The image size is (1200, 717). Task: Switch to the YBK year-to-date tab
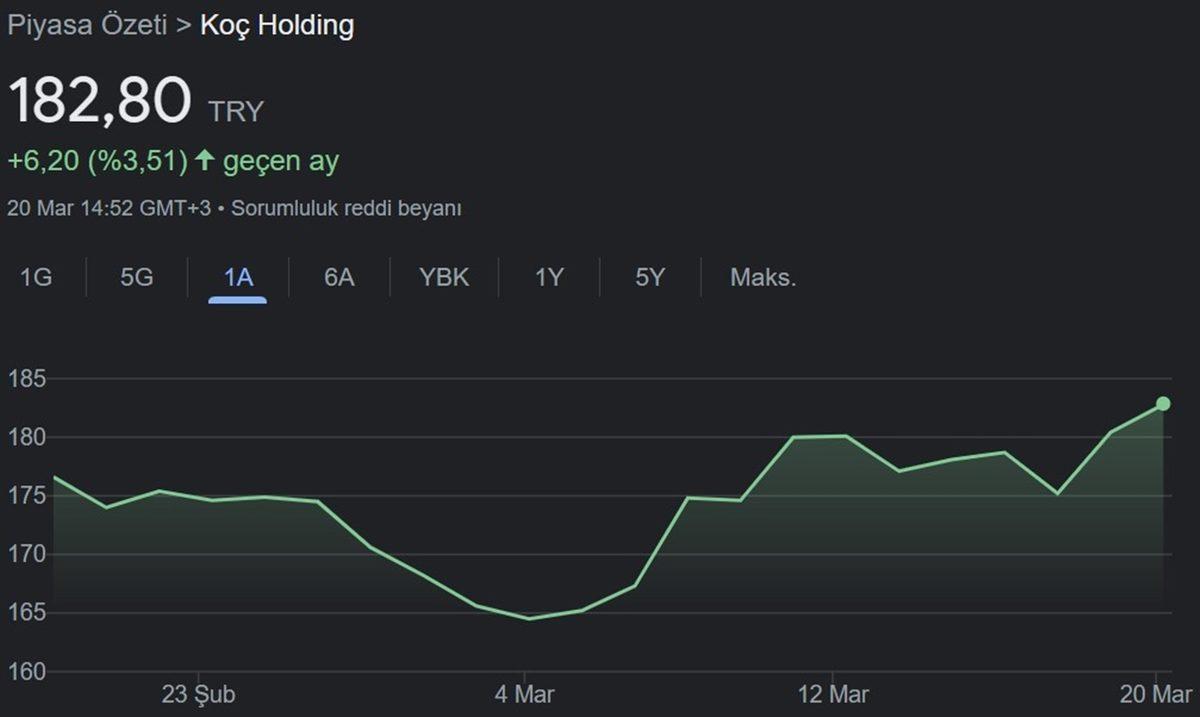coord(444,277)
